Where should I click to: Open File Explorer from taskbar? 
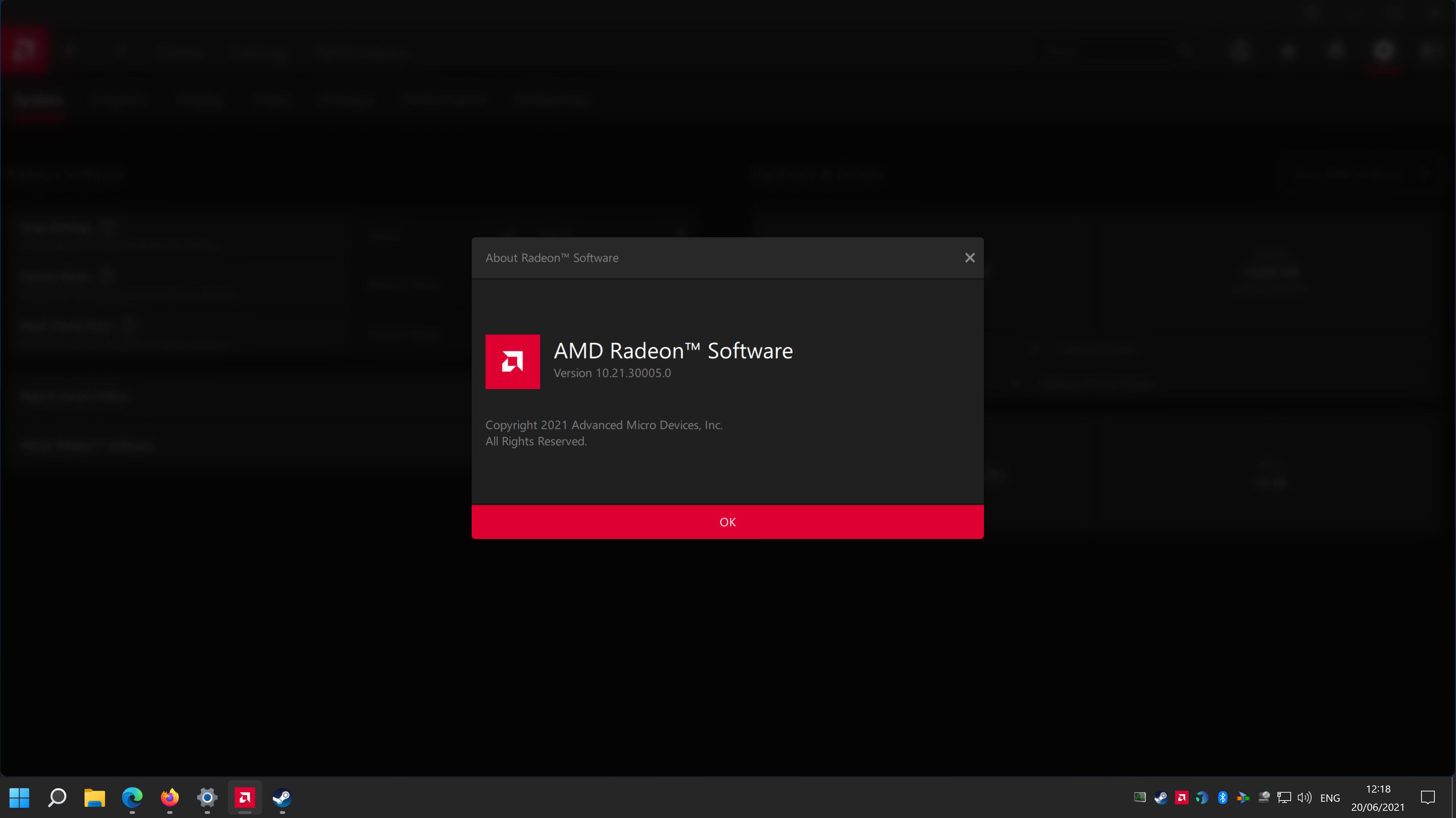coord(94,797)
